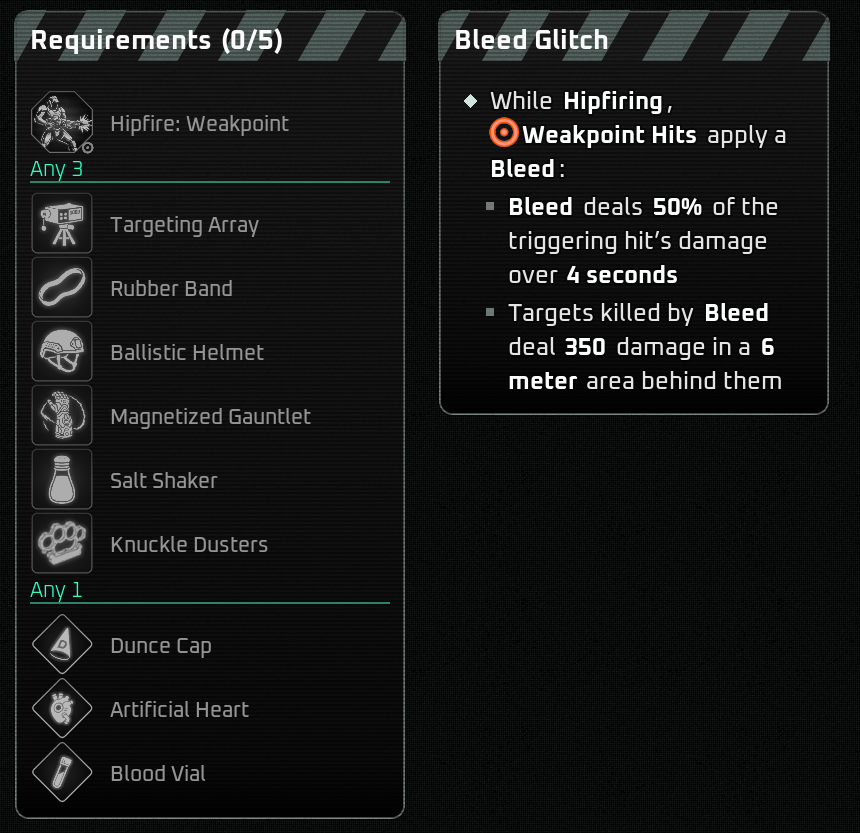Click the Requirements (0/5) header
This screenshot has width=860, height=833.
[156, 41]
